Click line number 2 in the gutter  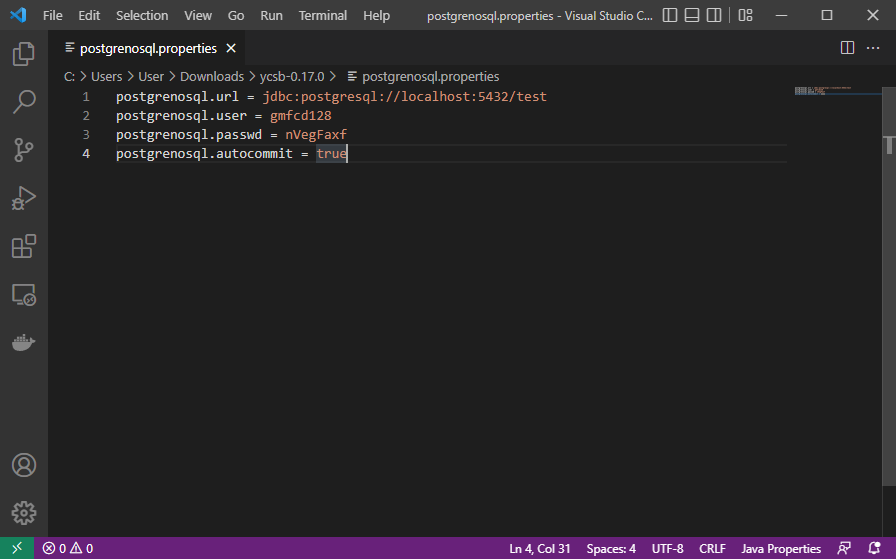[86, 115]
